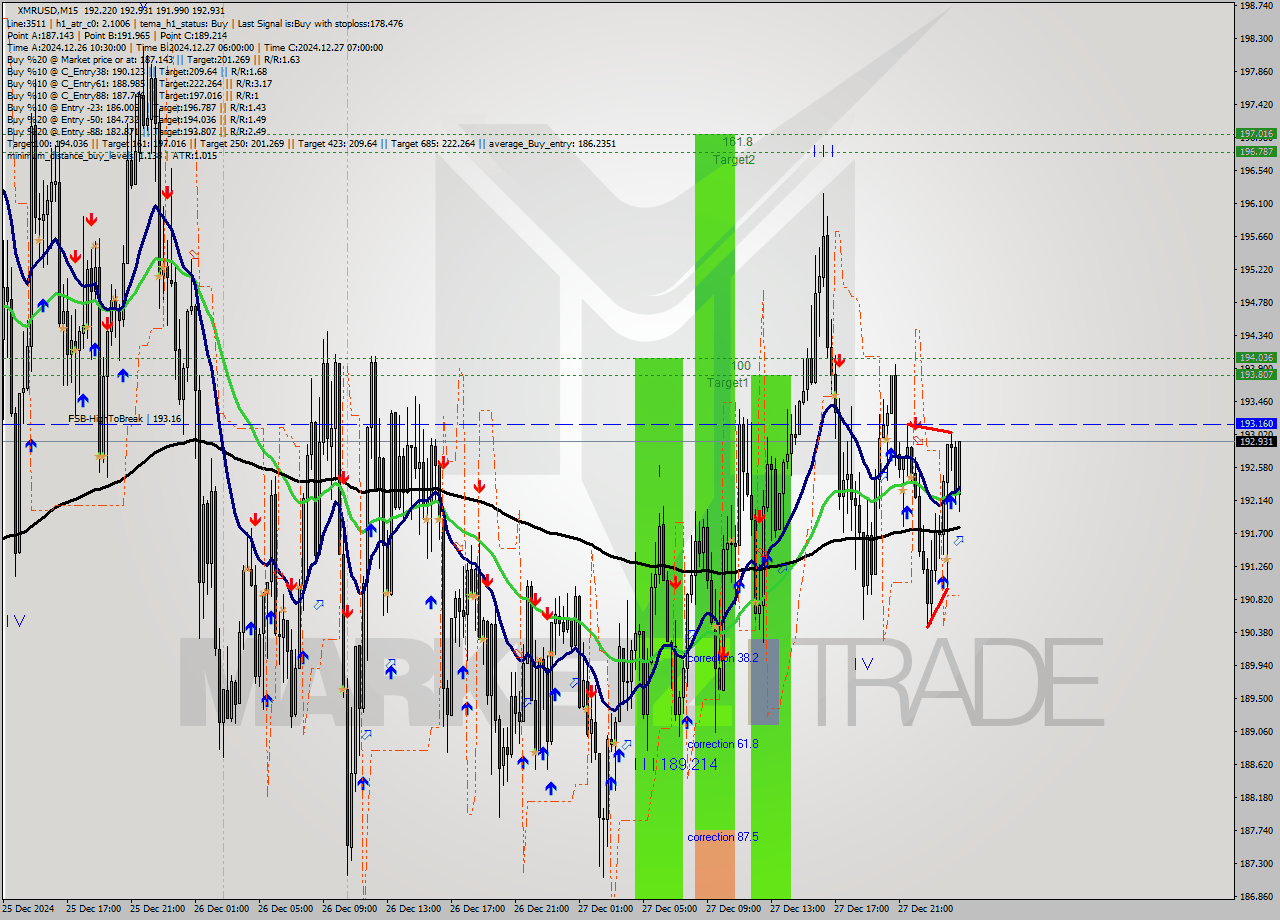The width and height of the screenshot is (1280, 920).
Task: Select the 190.380 price axis label
Action: click(1256, 633)
